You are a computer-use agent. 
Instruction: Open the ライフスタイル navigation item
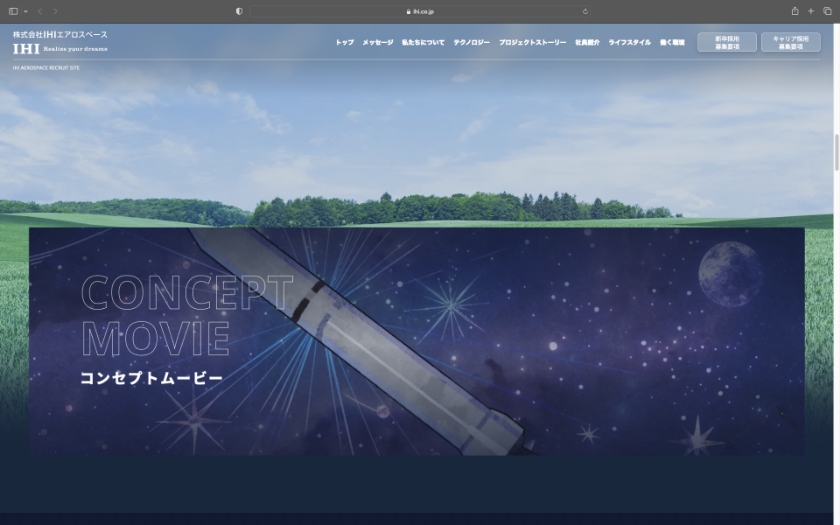pyautogui.click(x=629, y=42)
